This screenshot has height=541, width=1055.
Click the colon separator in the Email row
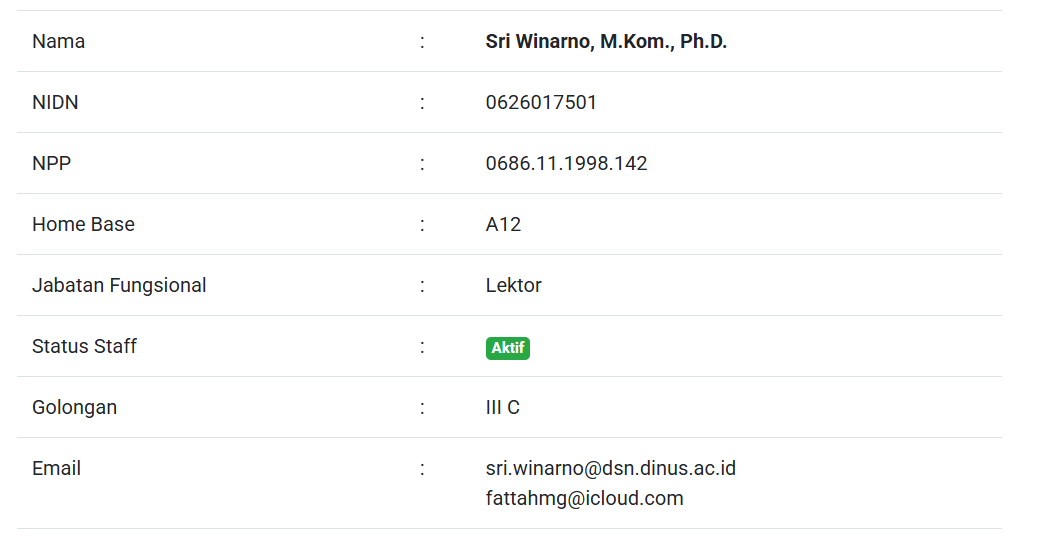click(422, 469)
